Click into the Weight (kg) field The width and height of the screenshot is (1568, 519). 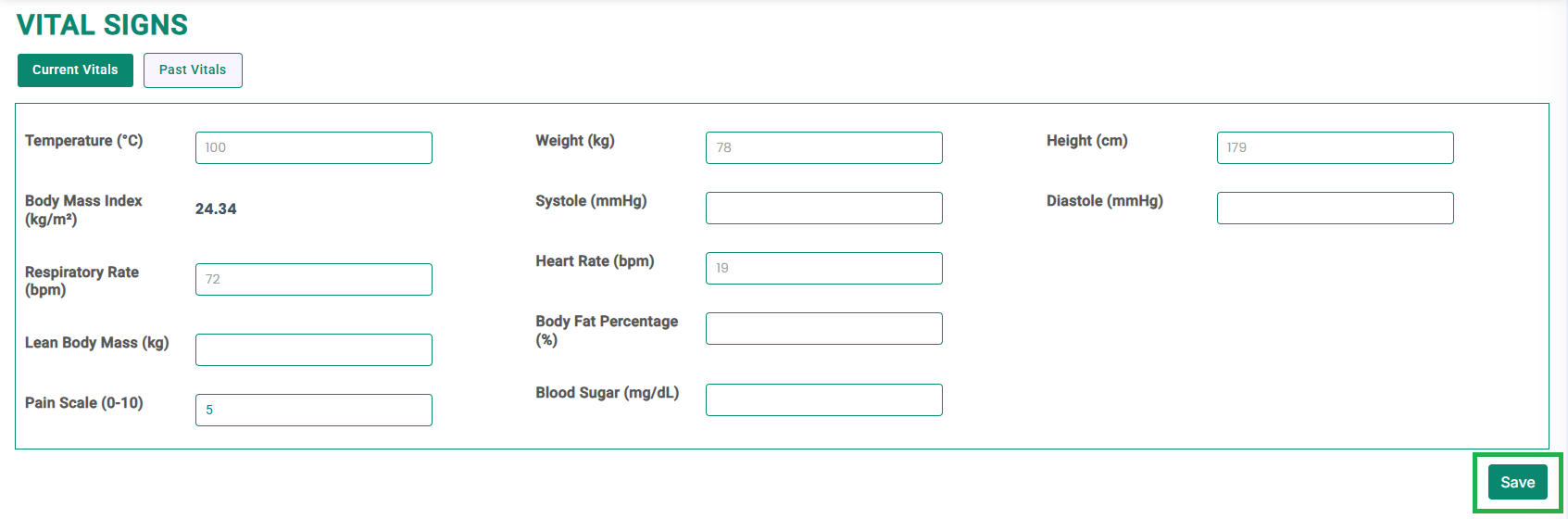click(824, 147)
